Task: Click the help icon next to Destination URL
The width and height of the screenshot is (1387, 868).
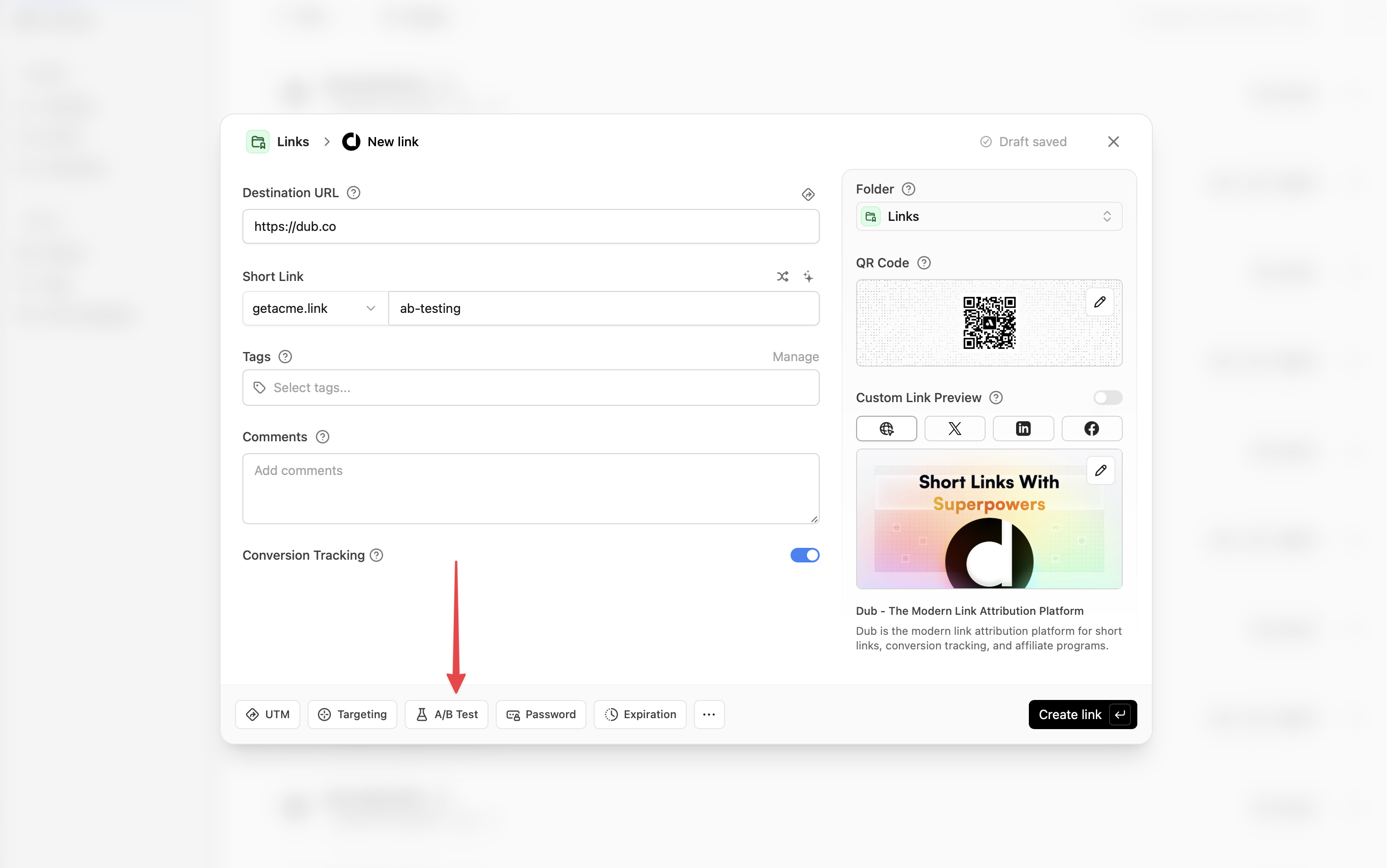Action: tap(354, 193)
